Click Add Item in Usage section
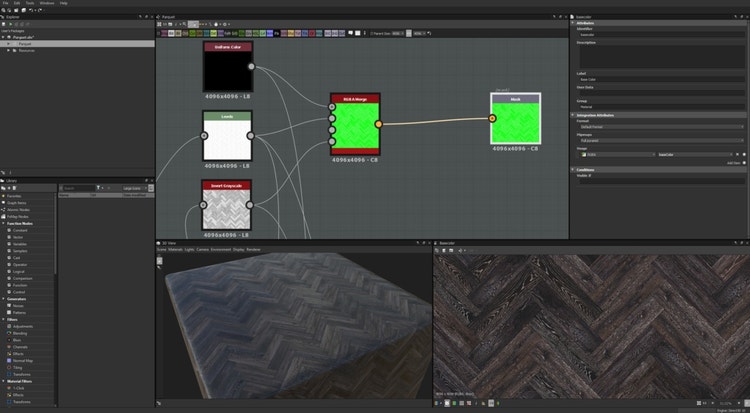 coord(742,161)
